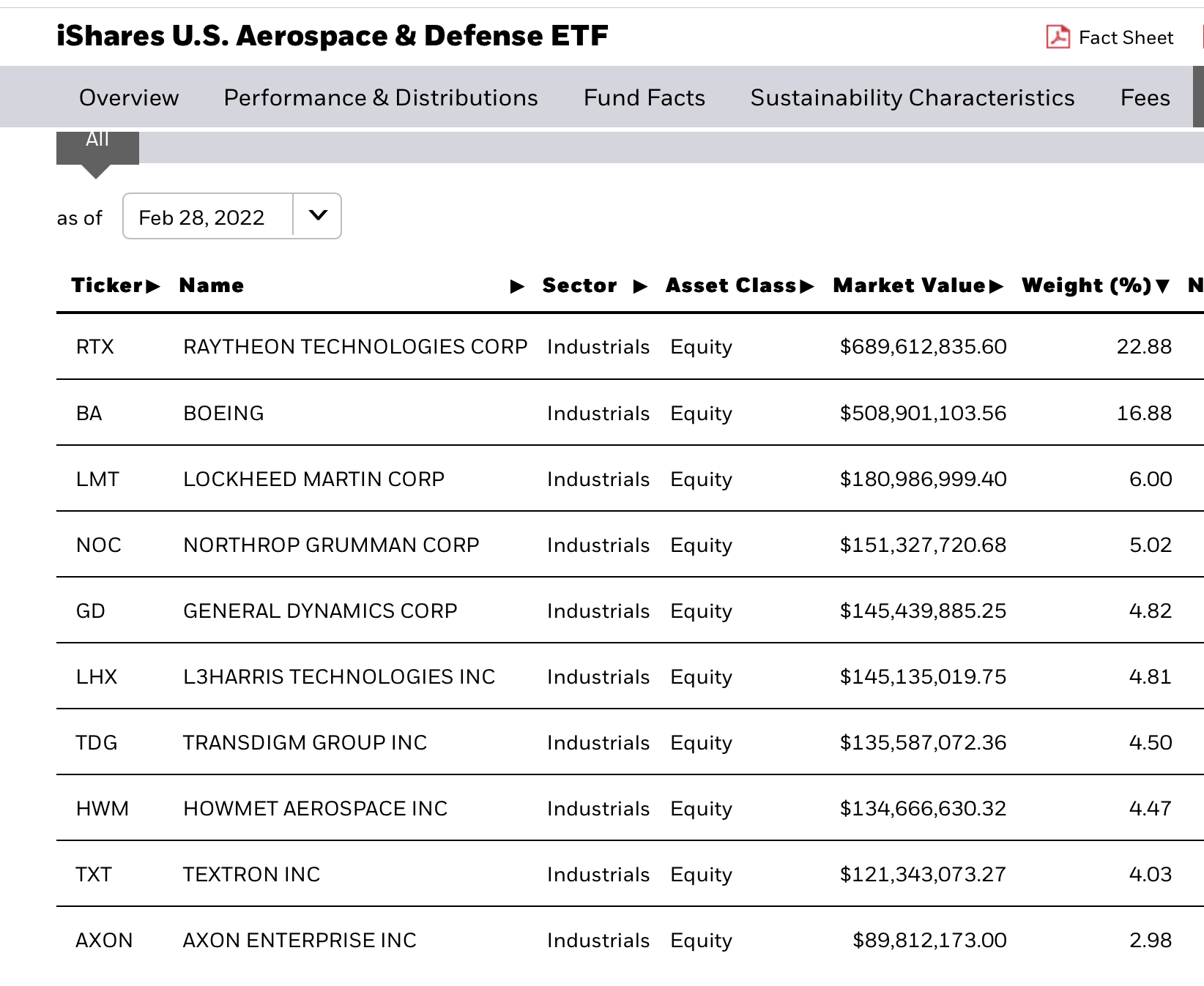Click the 6.00 weight value

[1151, 479]
